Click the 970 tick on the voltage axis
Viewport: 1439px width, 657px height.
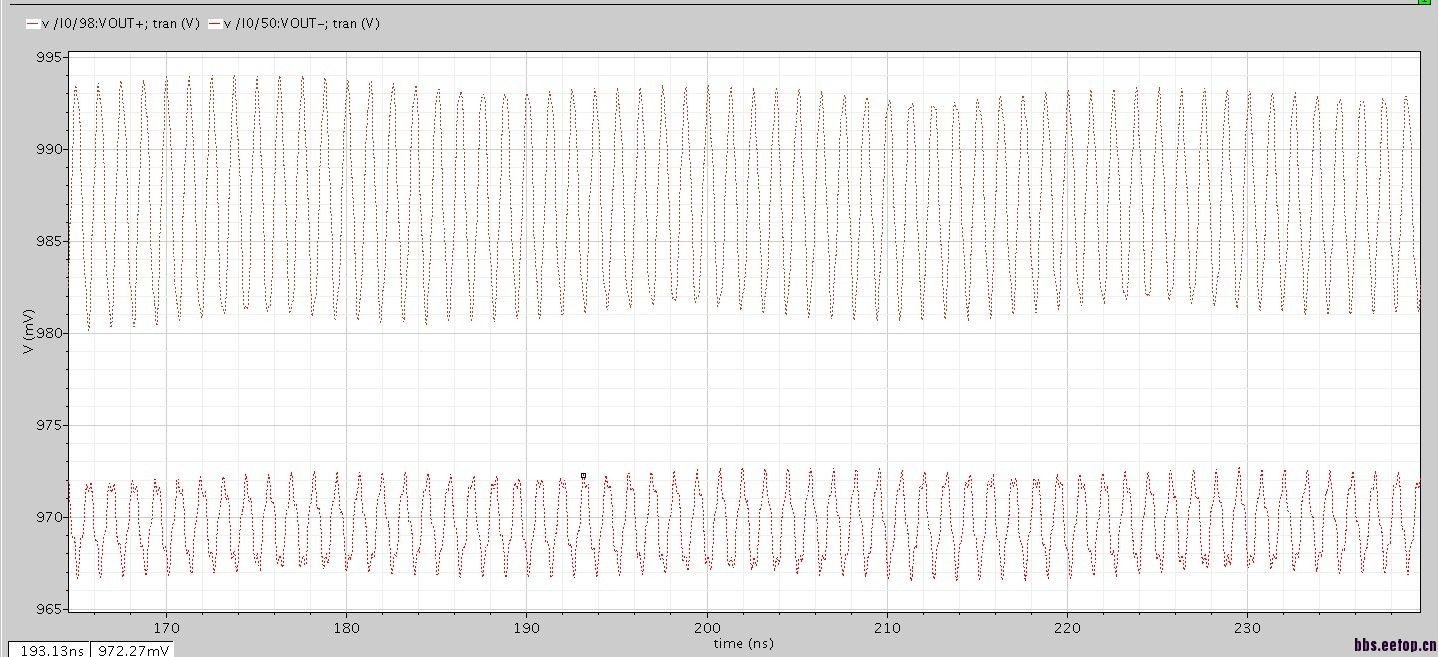(51, 517)
